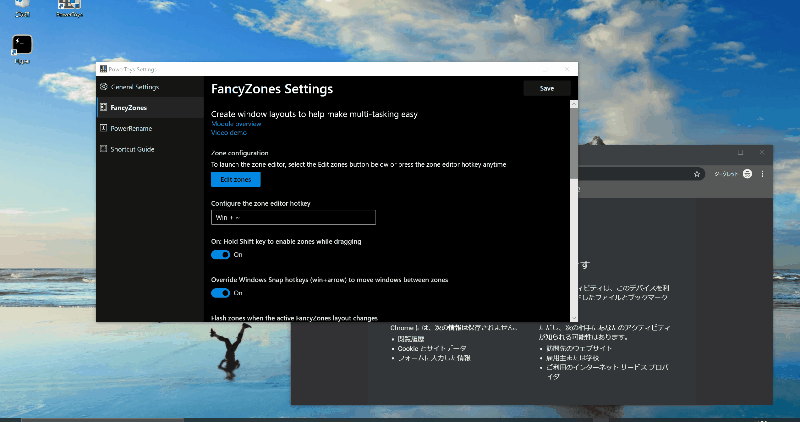This screenshot has height=422, width=800.
Task: Open the Module overview link
Action: pyautogui.click(x=236, y=123)
